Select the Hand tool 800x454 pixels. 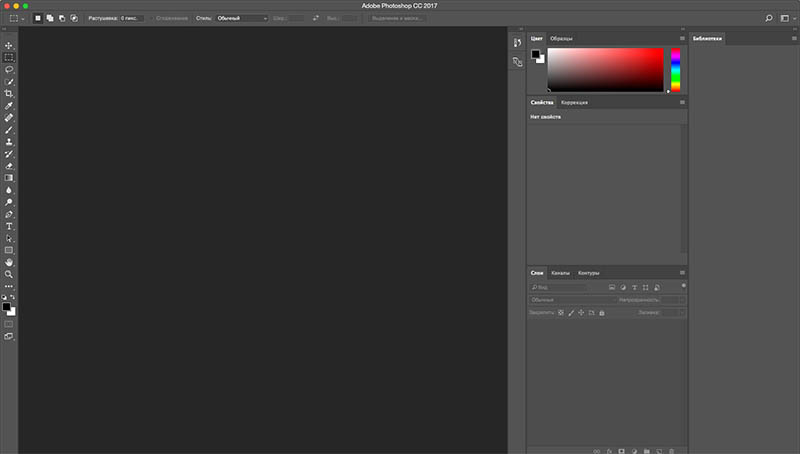9,262
